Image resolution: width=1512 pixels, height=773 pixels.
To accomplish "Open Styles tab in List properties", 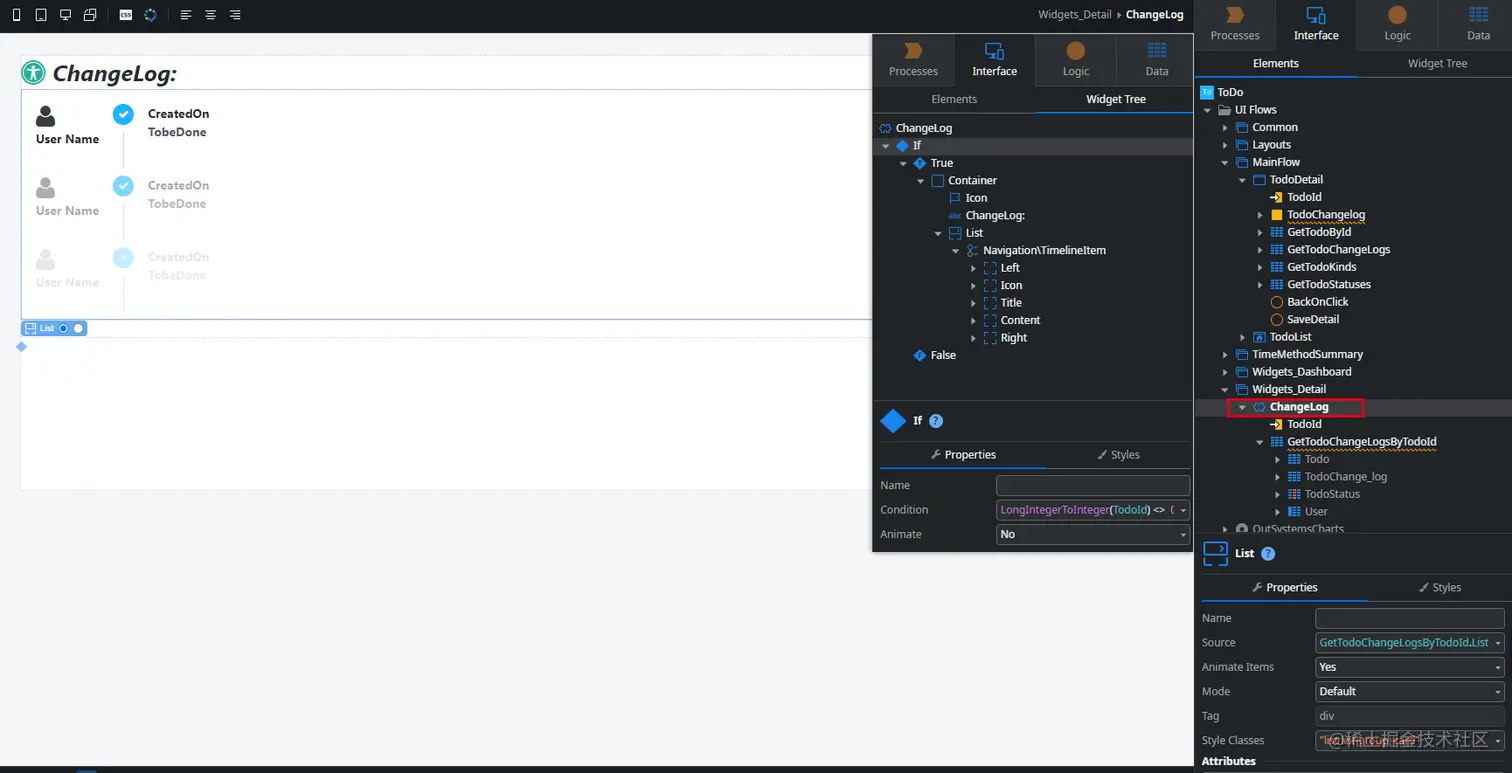I will click(1439, 588).
